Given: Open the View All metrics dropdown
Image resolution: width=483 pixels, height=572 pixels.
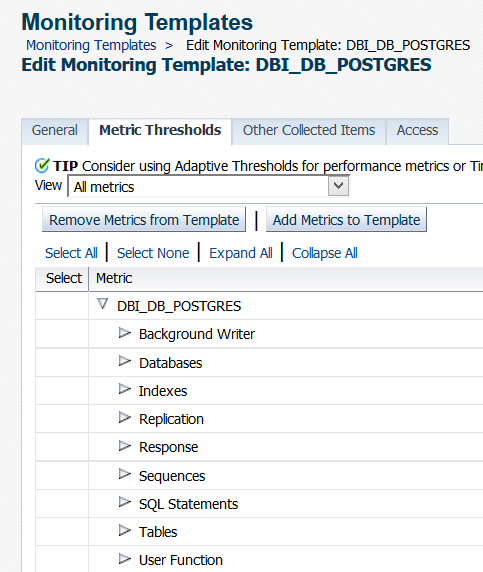Looking at the screenshot, I should coord(209,187).
